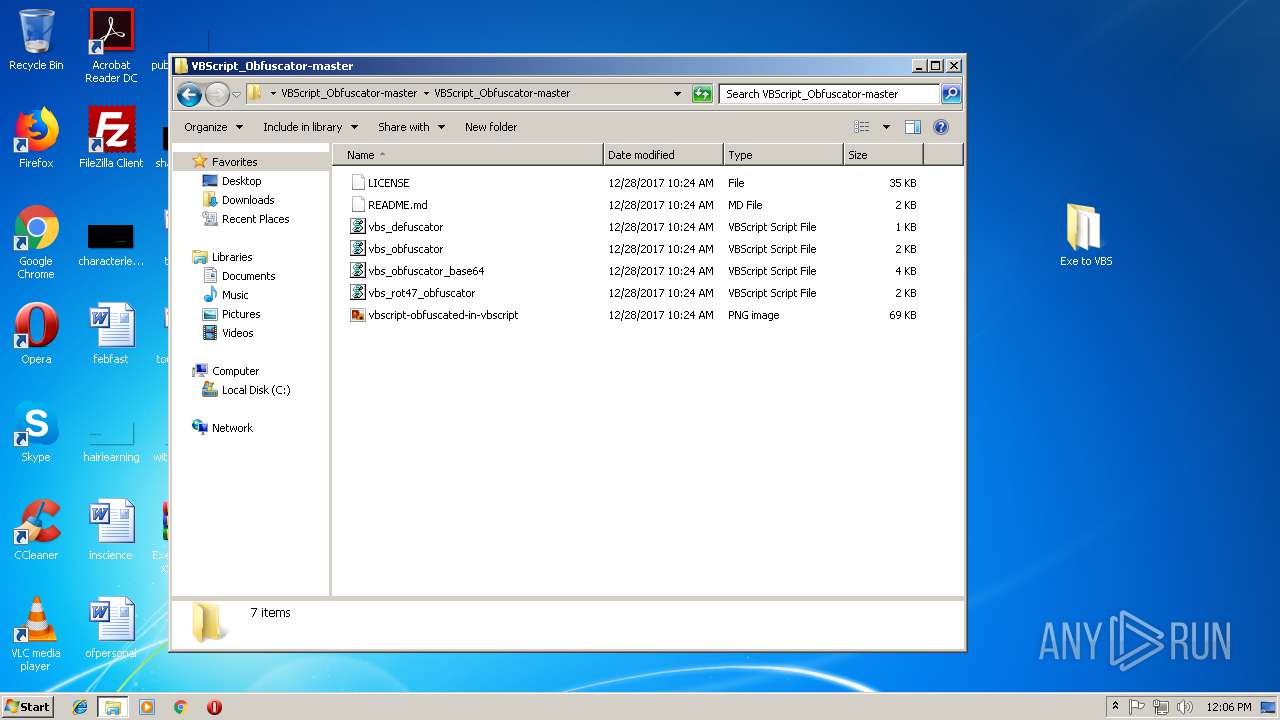Open Documents library
Image resolution: width=1280 pixels, height=720 pixels.
[248, 276]
